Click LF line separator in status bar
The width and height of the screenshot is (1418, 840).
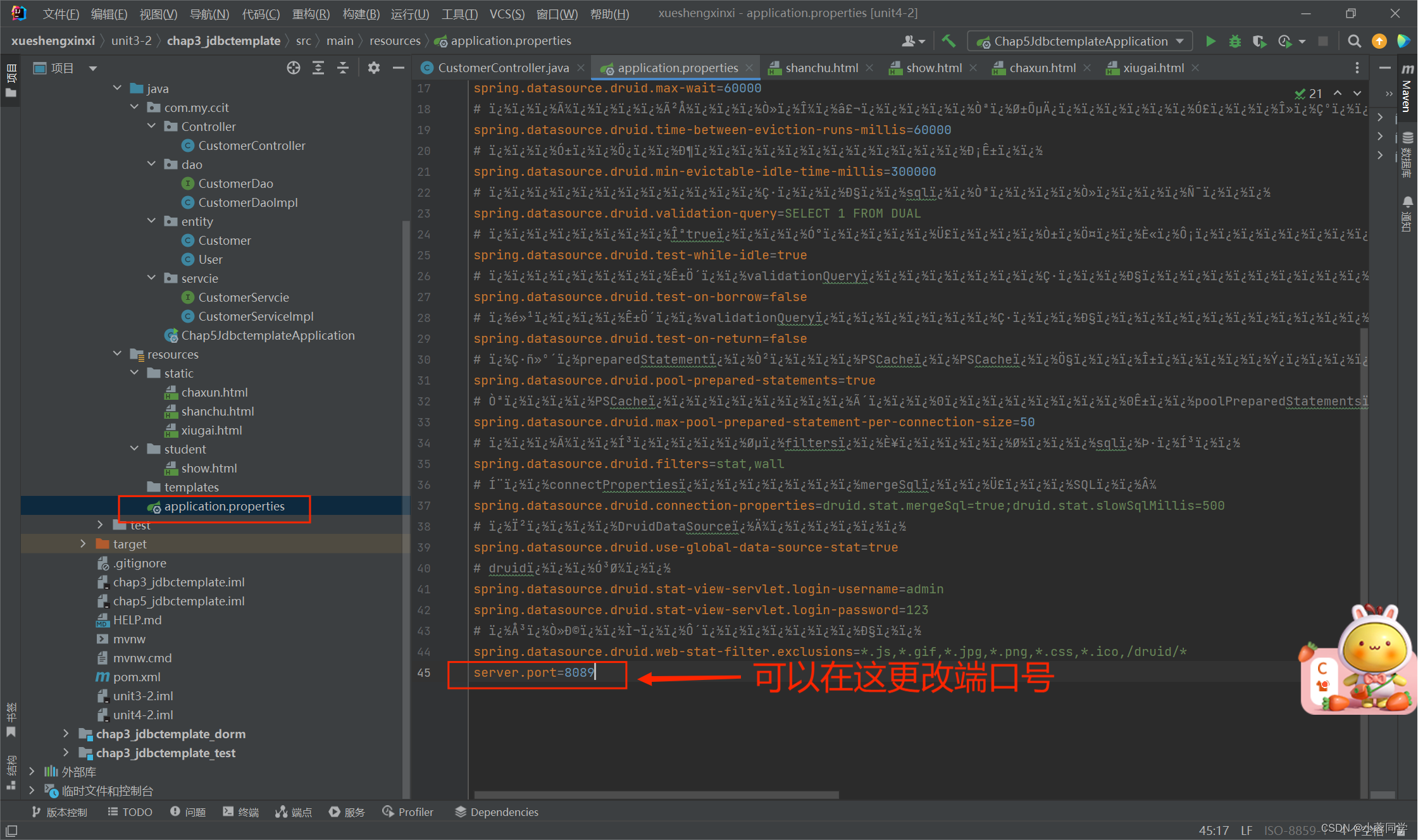(x=1246, y=830)
